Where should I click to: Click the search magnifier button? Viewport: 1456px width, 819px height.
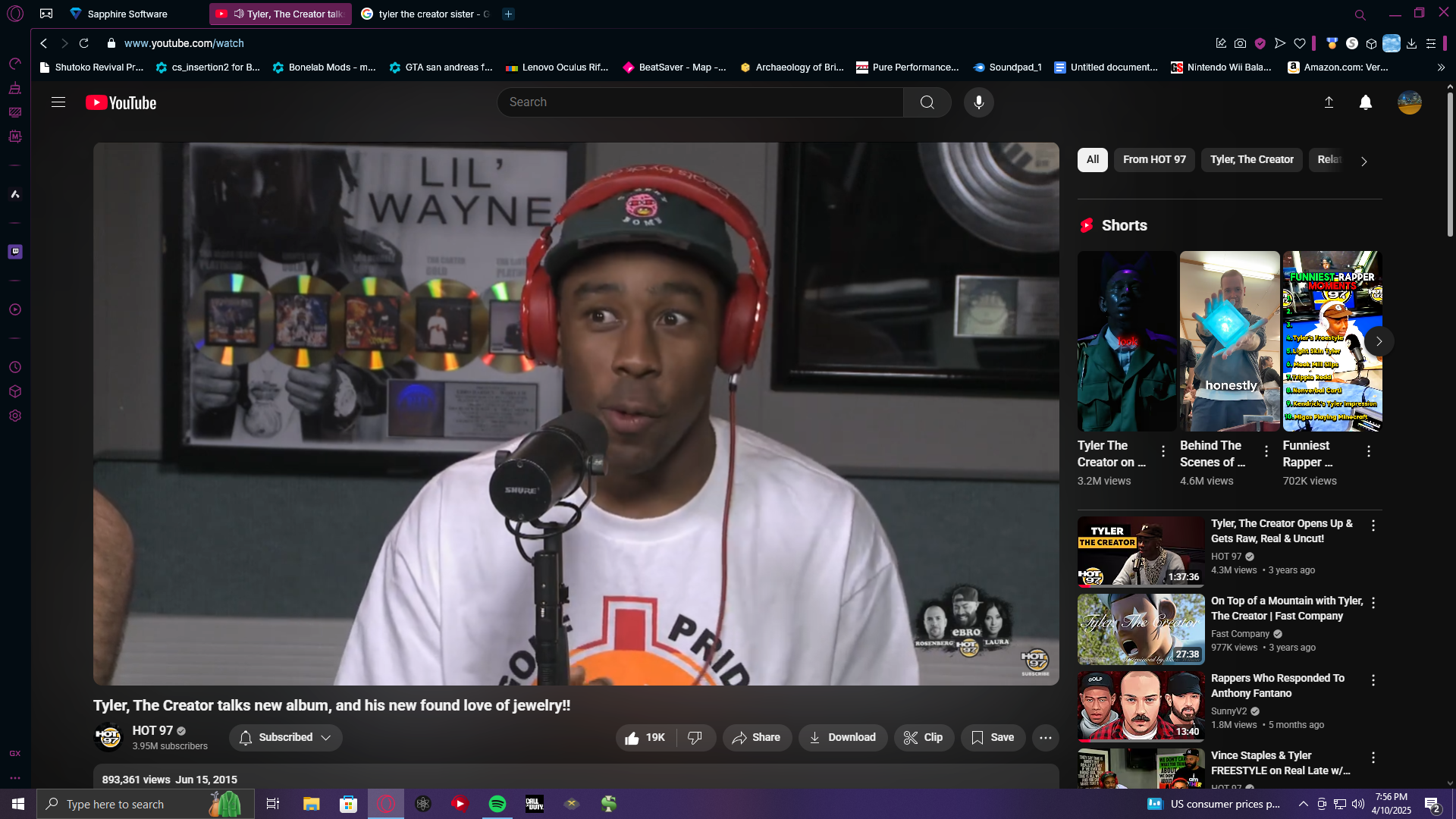pos(927,102)
